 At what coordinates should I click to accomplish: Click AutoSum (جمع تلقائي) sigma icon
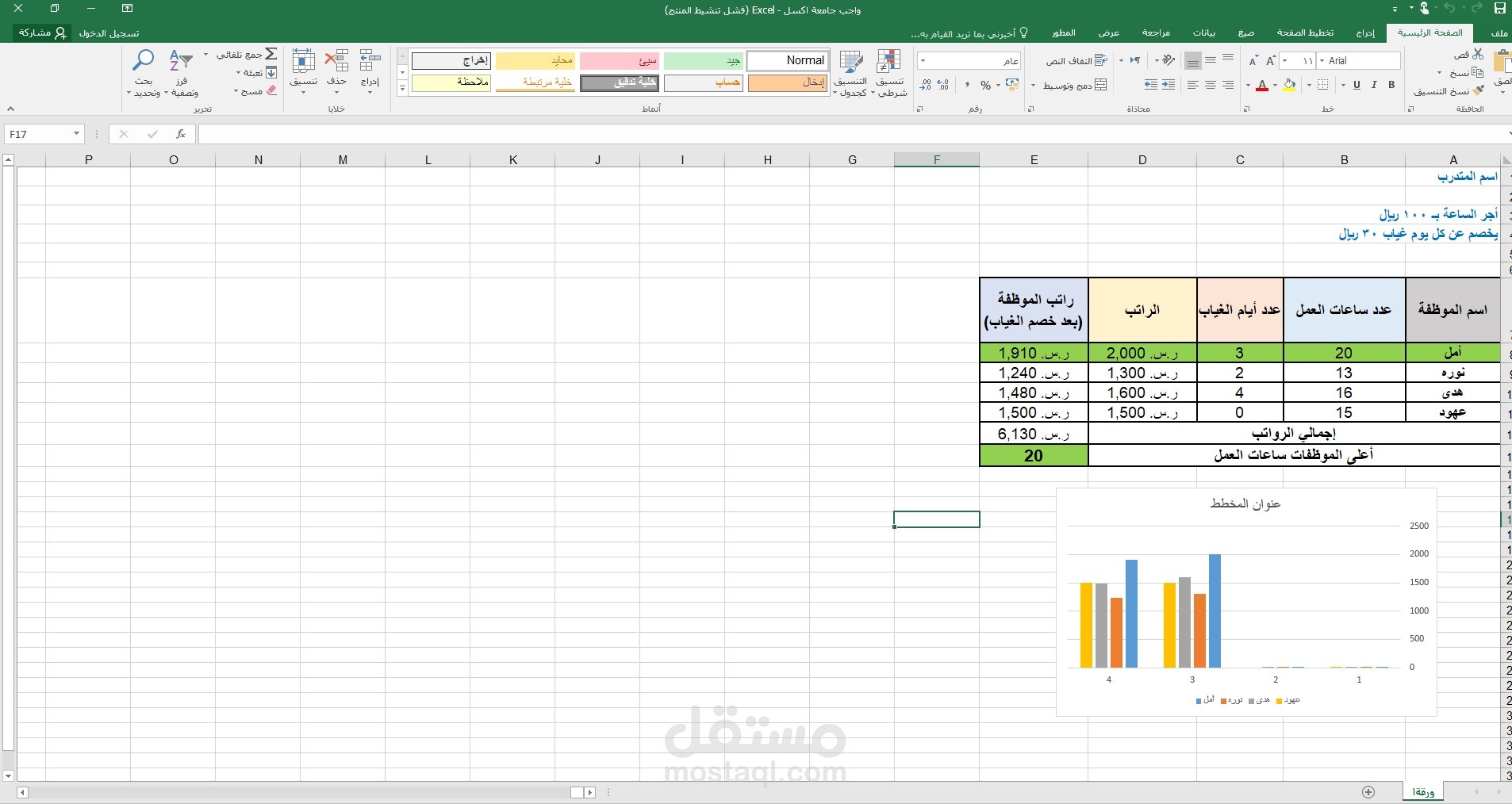(271, 54)
